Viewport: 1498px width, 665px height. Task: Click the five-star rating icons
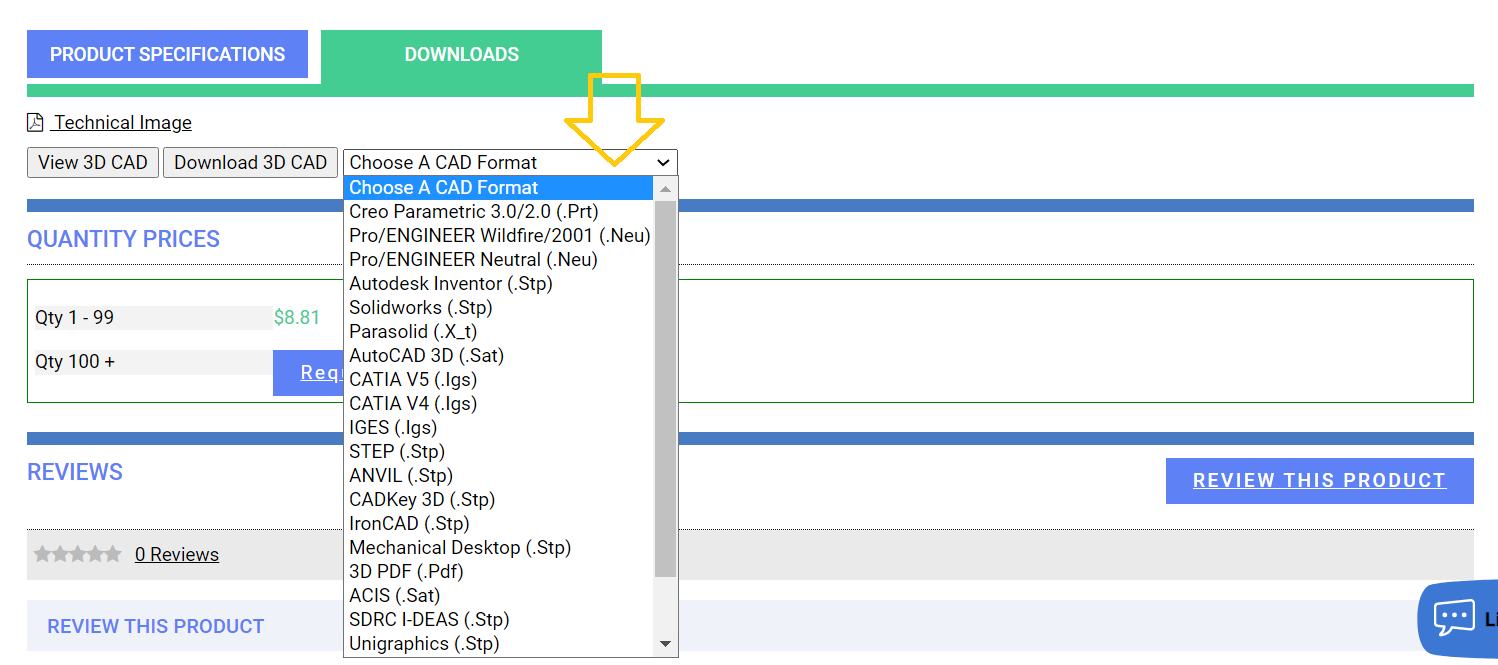77,554
